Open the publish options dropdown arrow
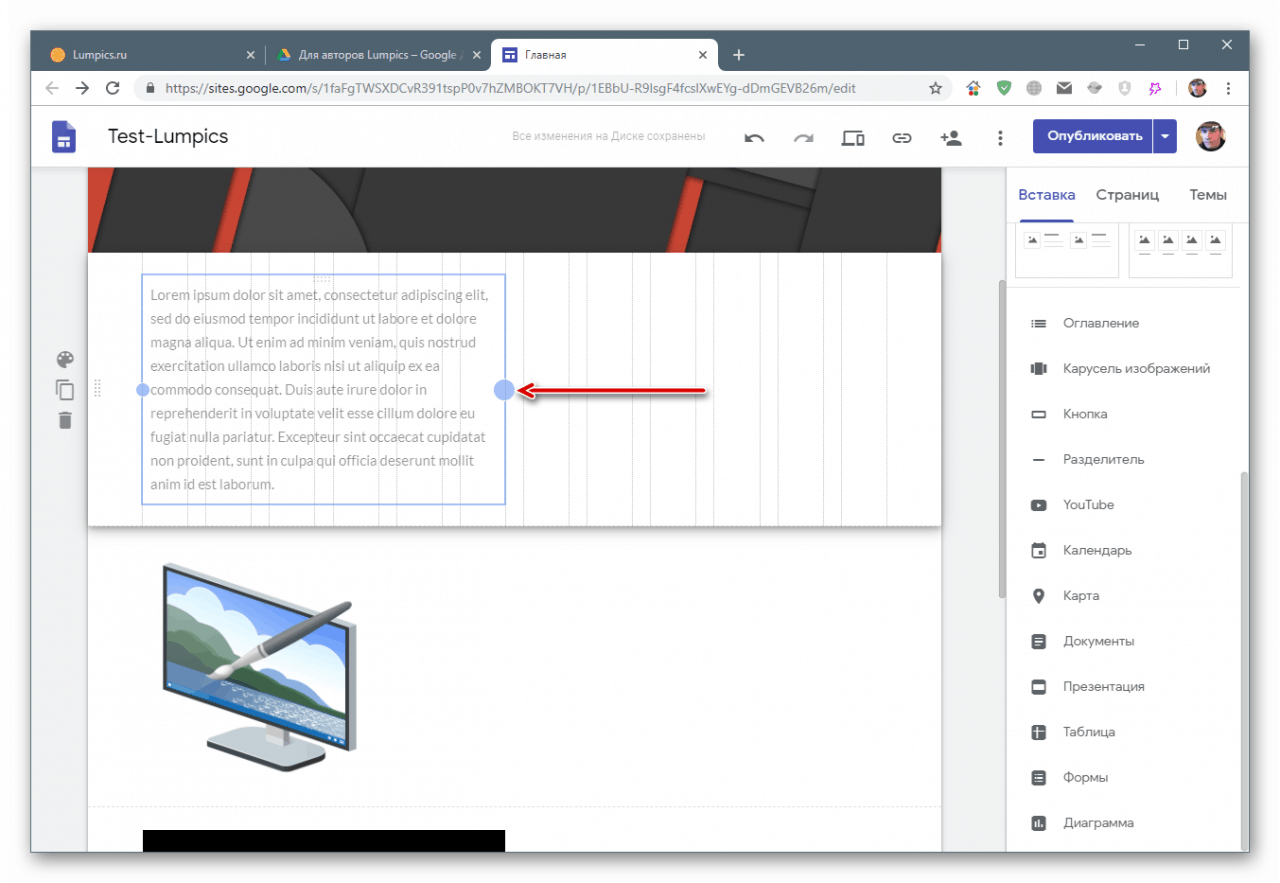Viewport: 1280px width, 883px height. pos(1165,137)
